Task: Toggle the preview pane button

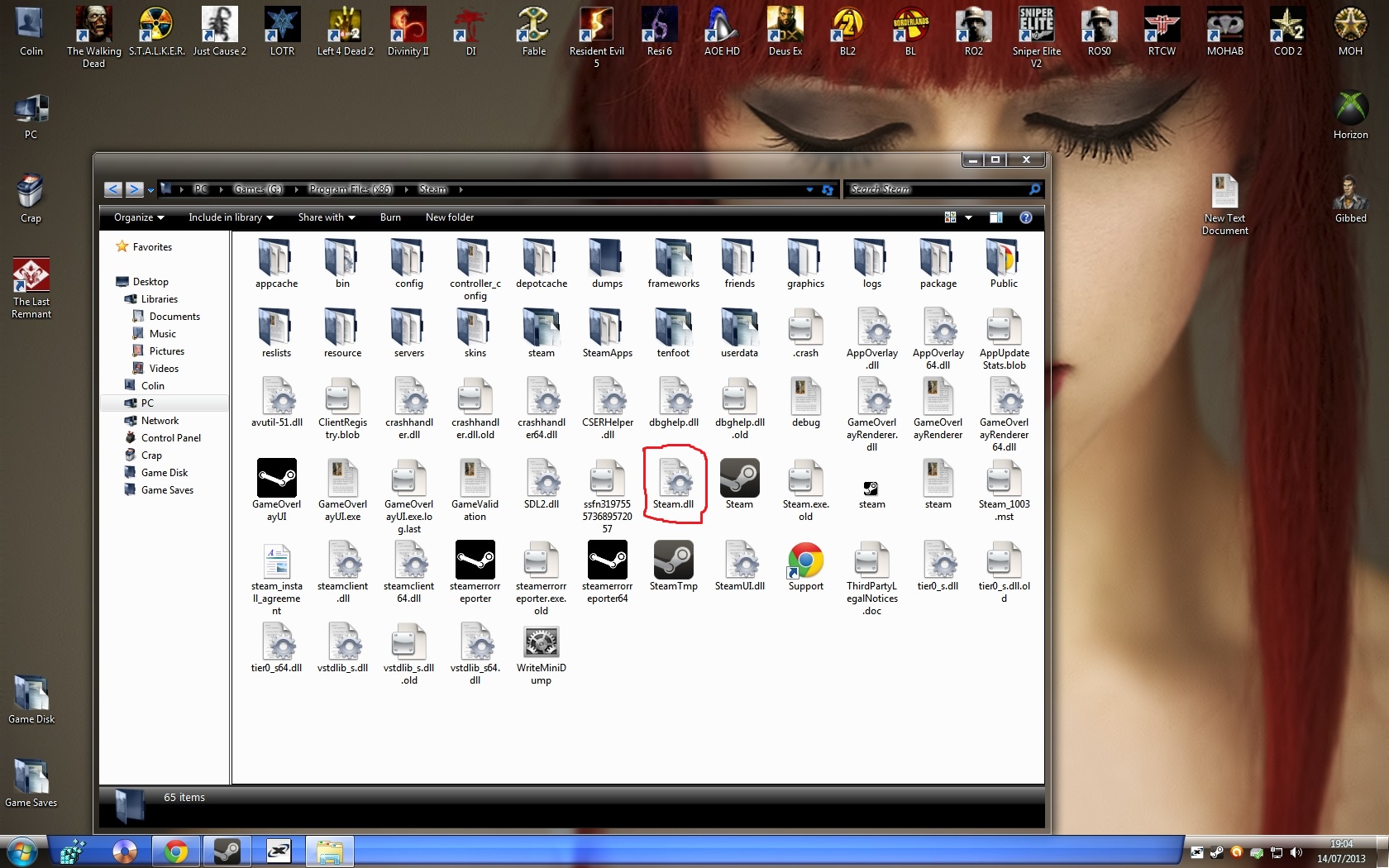Action: pyautogui.click(x=996, y=217)
